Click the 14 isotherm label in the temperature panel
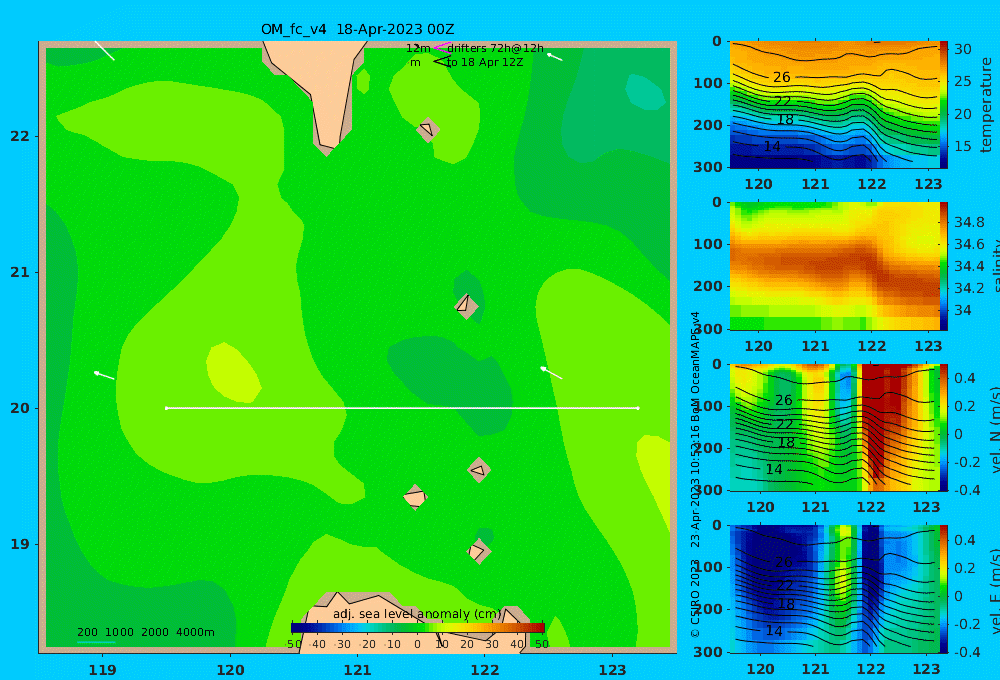This screenshot has height=680, width=1000. point(772,146)
